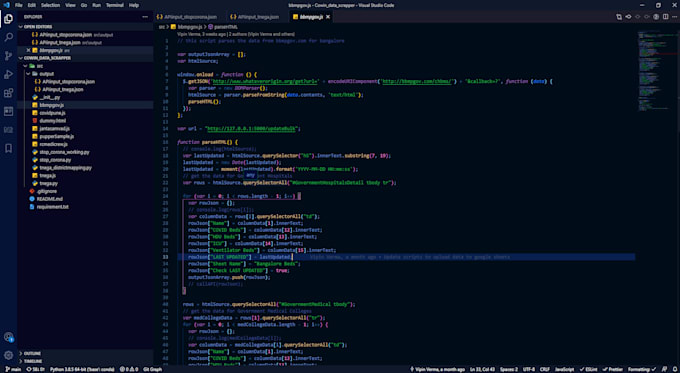Open requirement.txt in file tree
The height and width of the screenshot is (373, 680).
pos(85,207)
